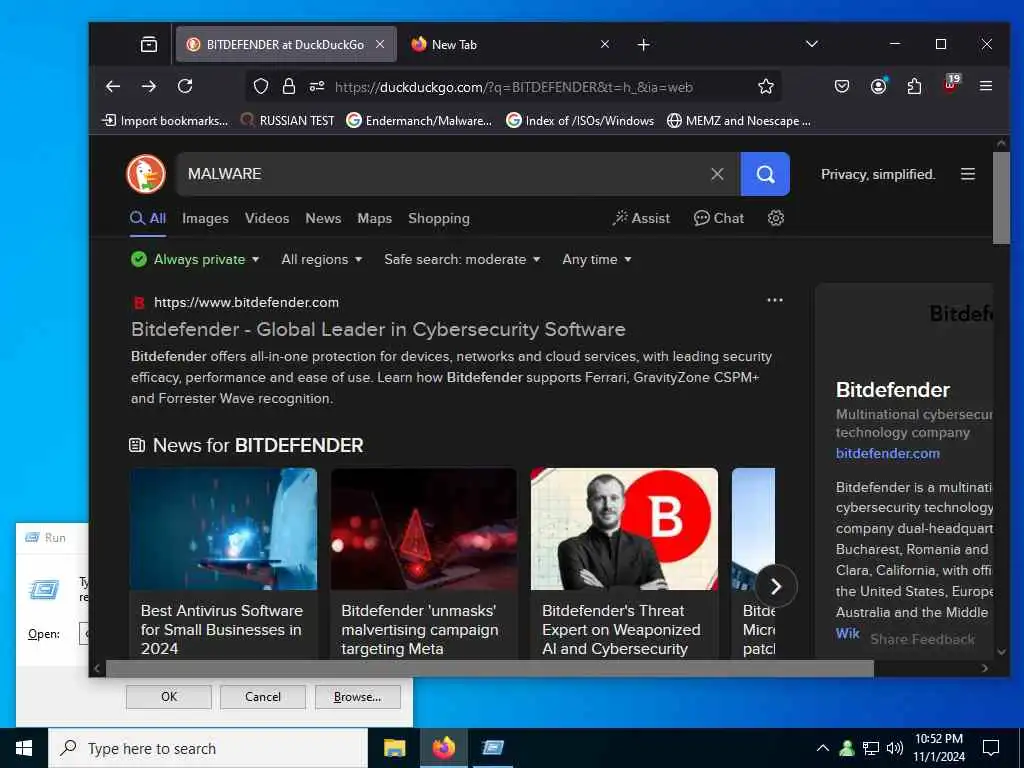Open Firefox View tab list icon
This screenshot has width=1024, height=768.
pyautogui.click(x=149, y=44)
